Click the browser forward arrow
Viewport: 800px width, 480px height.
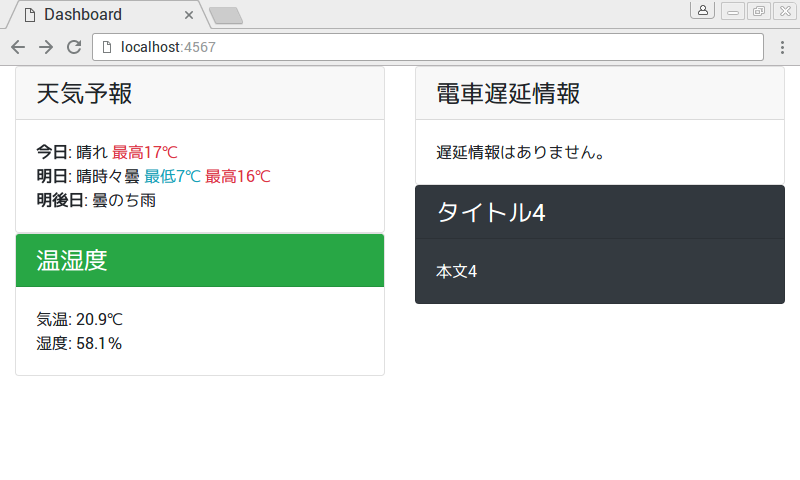tap(46, 47)
